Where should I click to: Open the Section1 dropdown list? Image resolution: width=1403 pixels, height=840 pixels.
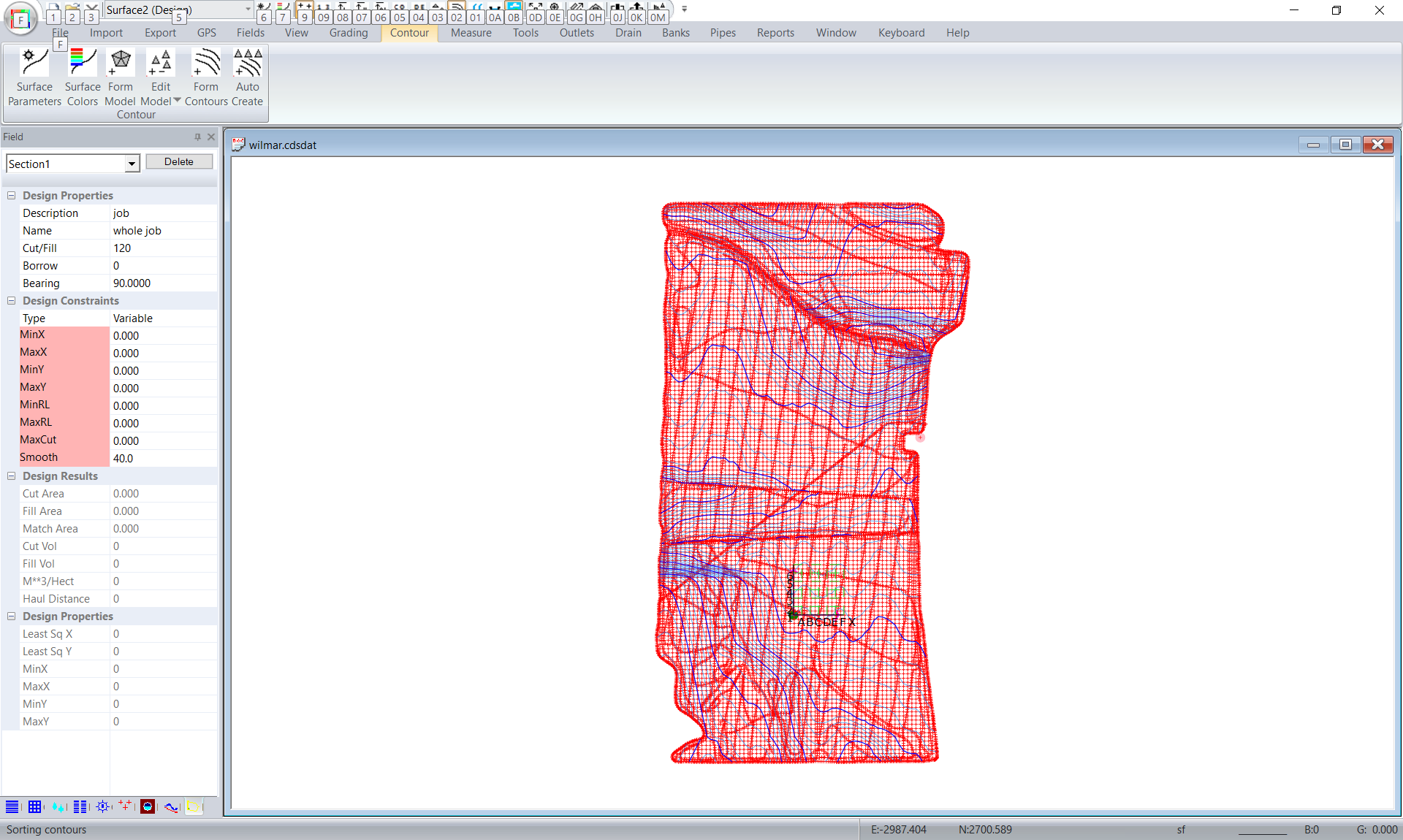[132, 164]
